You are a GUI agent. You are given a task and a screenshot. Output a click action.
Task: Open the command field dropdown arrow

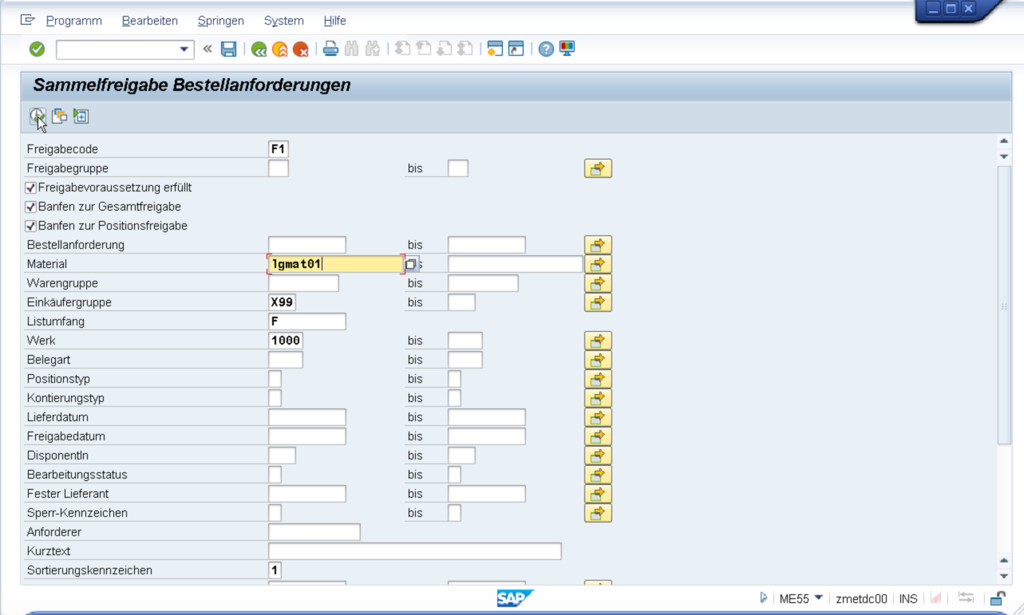[x=184, y=49]
